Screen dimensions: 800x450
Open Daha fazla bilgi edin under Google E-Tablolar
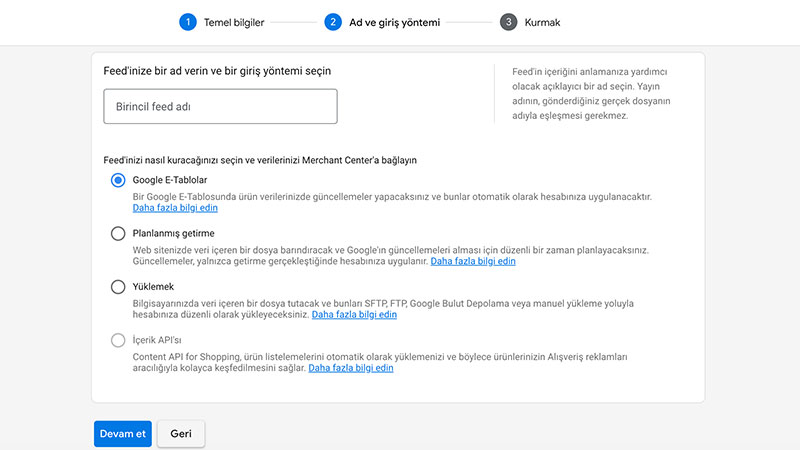[x=175, y=209]
